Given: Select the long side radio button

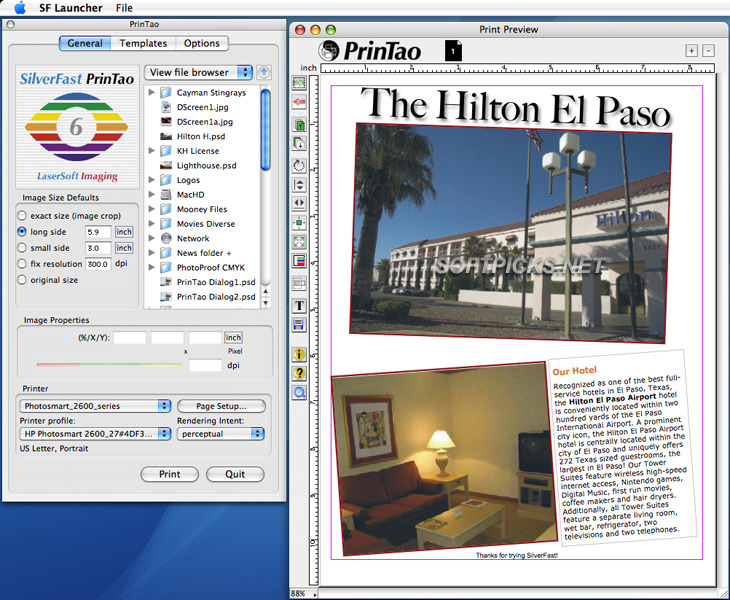Looking at the screenshot, I should 22,232.
